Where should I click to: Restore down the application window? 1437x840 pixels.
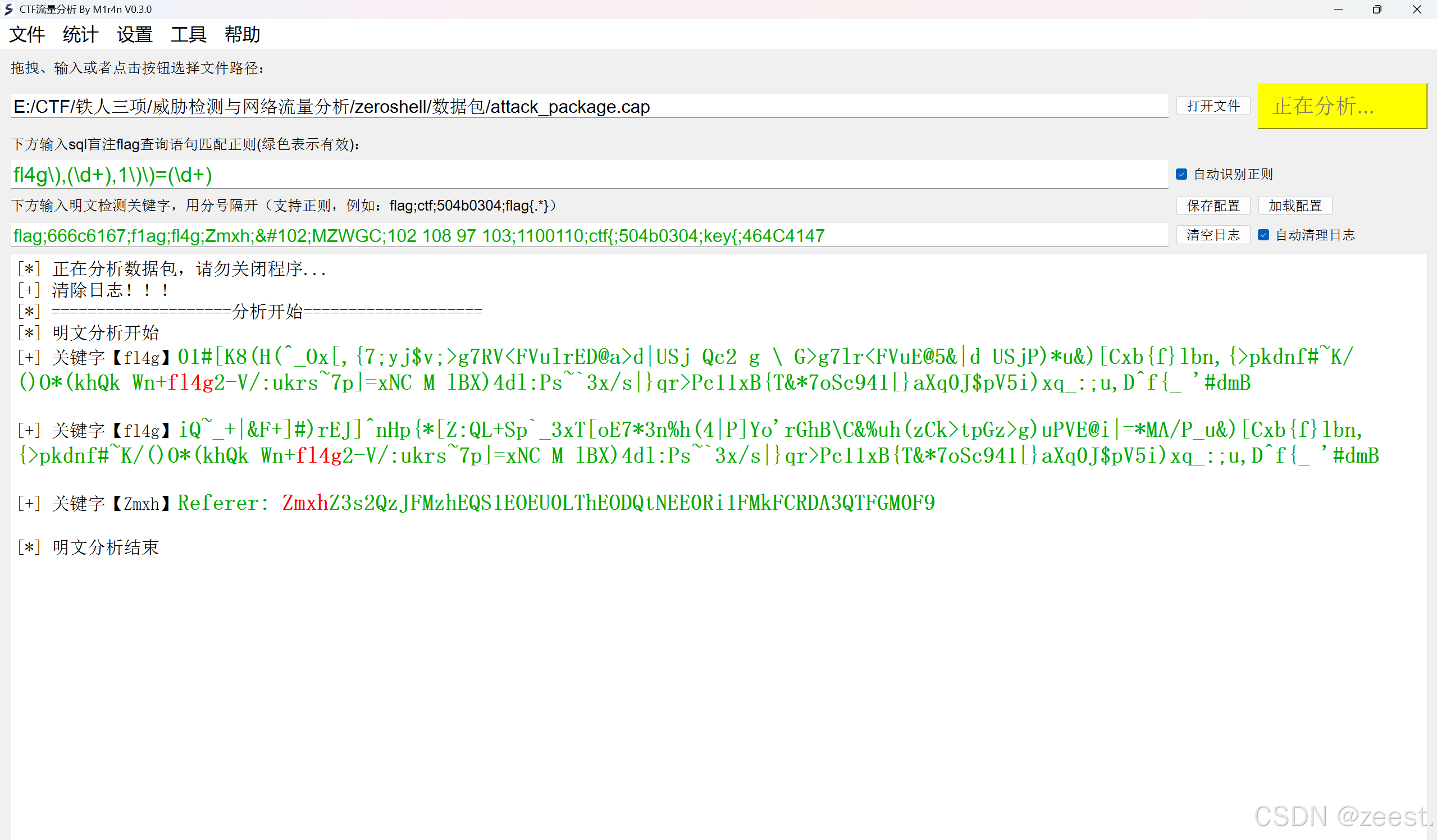(1377, 9)
